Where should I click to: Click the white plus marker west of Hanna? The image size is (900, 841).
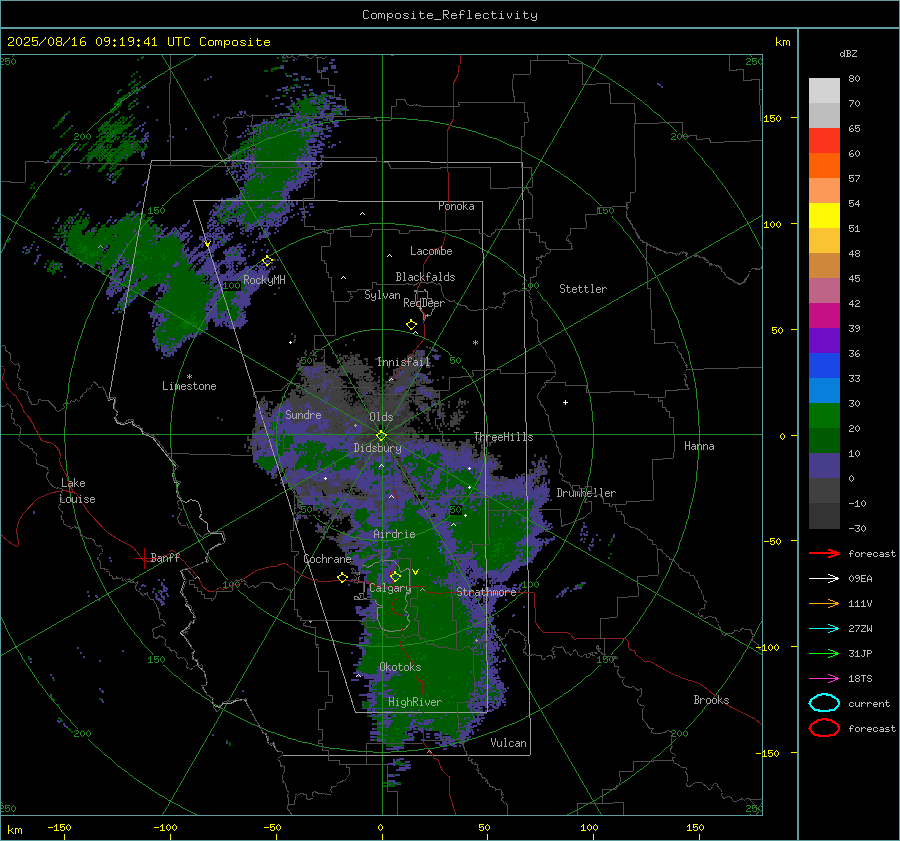[x=565, y=402]
